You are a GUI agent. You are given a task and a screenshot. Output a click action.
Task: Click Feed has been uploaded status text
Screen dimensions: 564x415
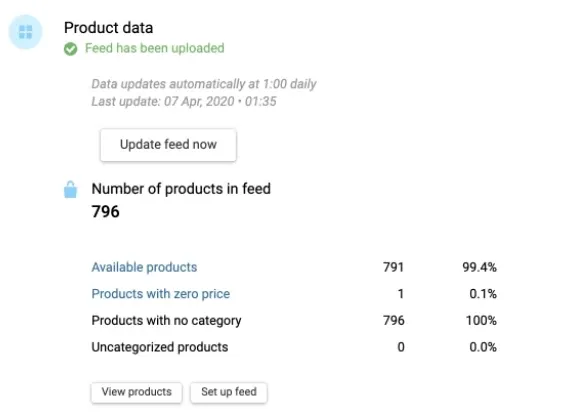click(155, 48)
